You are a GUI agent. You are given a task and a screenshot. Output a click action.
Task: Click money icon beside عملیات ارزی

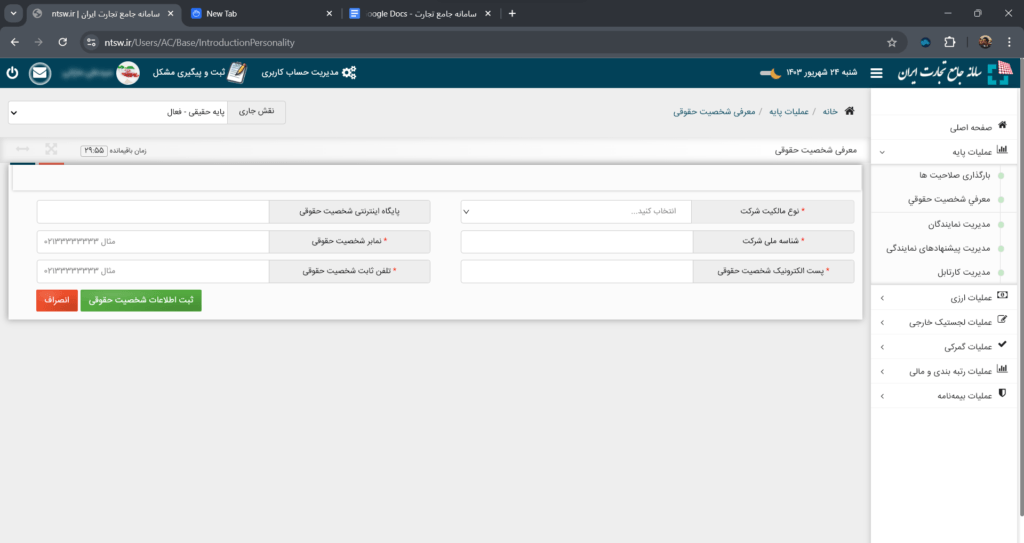coord(1002,295)
